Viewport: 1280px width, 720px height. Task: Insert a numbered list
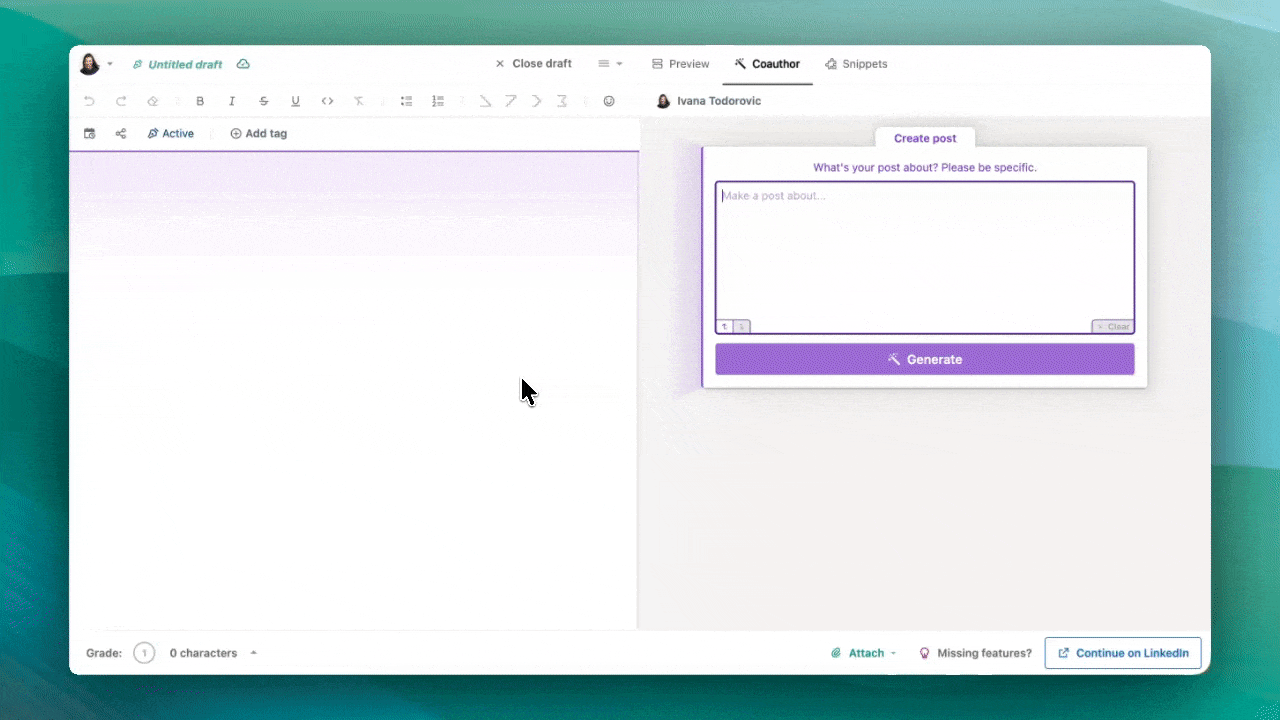click(438, 101)
